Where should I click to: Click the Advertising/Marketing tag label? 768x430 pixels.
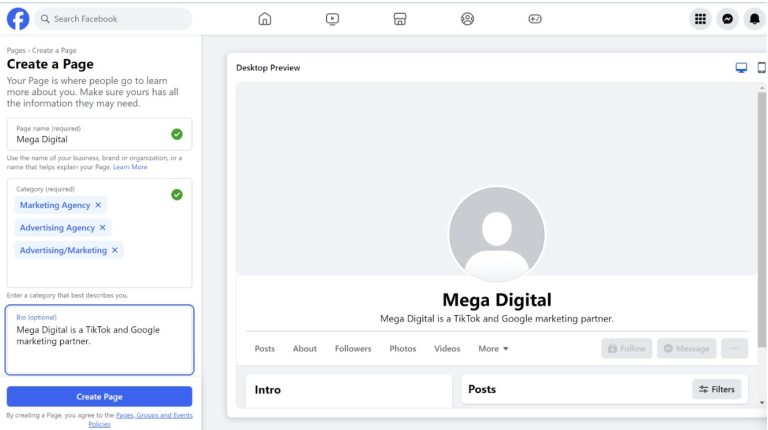[x=63, y=250]
